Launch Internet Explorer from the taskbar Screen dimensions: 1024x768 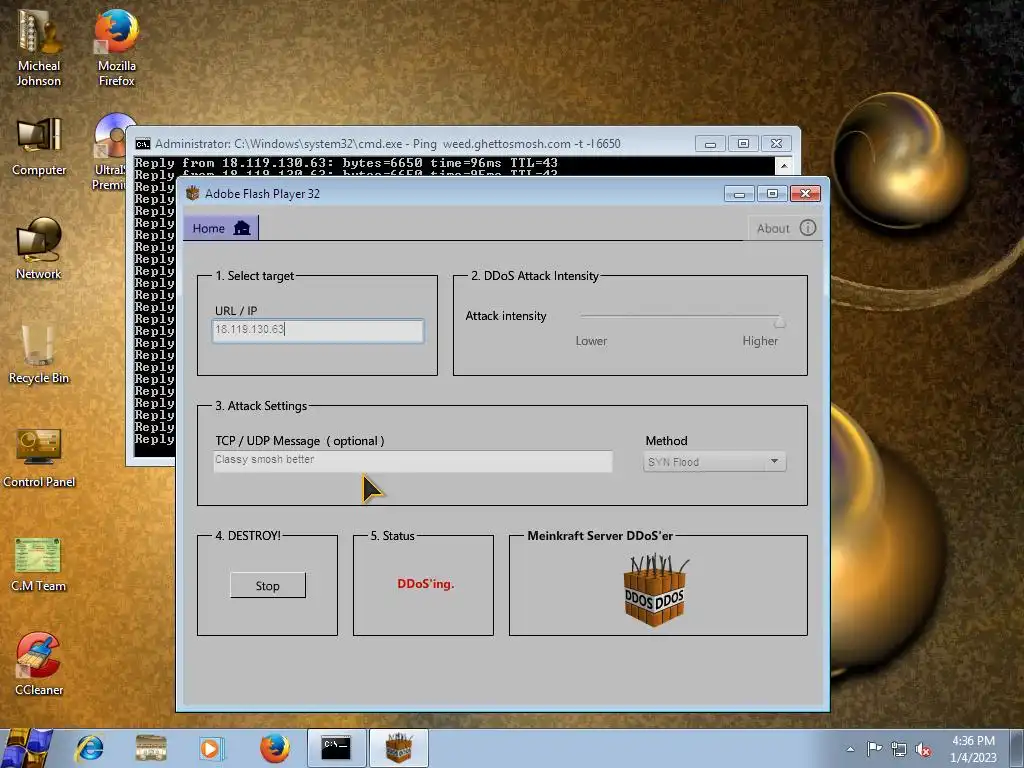click(x=89, y=748)
